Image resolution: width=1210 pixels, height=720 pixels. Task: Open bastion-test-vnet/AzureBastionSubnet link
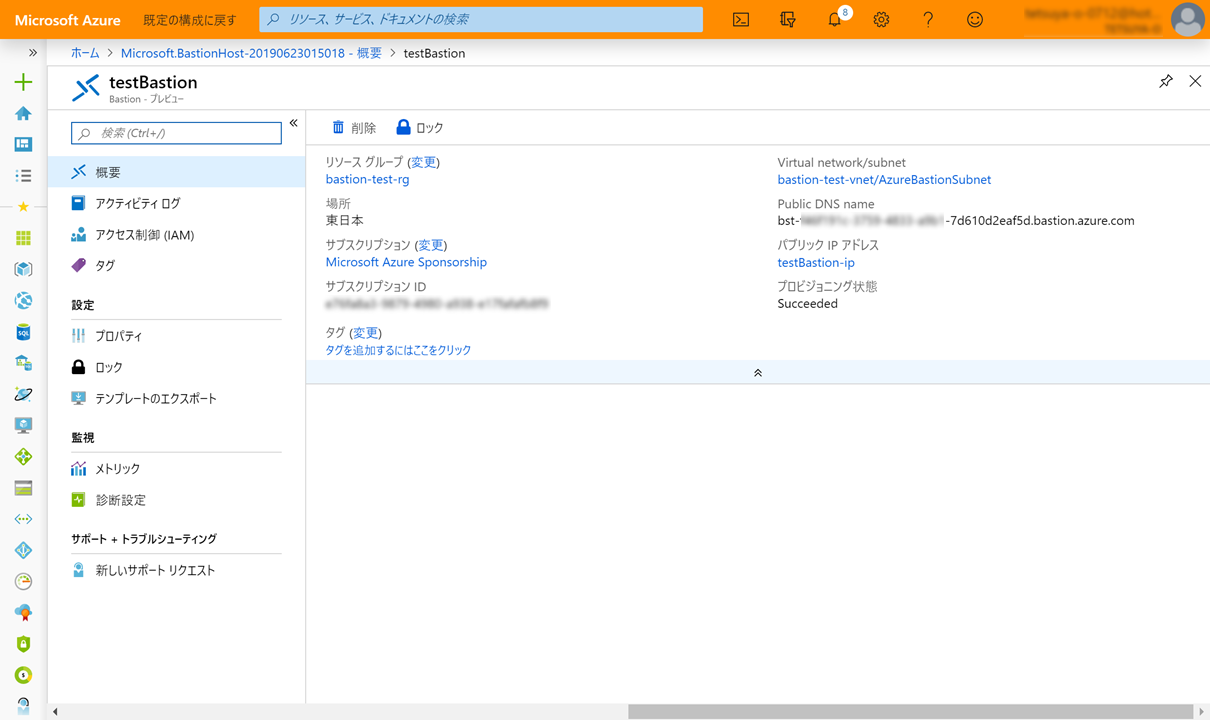coord(884,180)
